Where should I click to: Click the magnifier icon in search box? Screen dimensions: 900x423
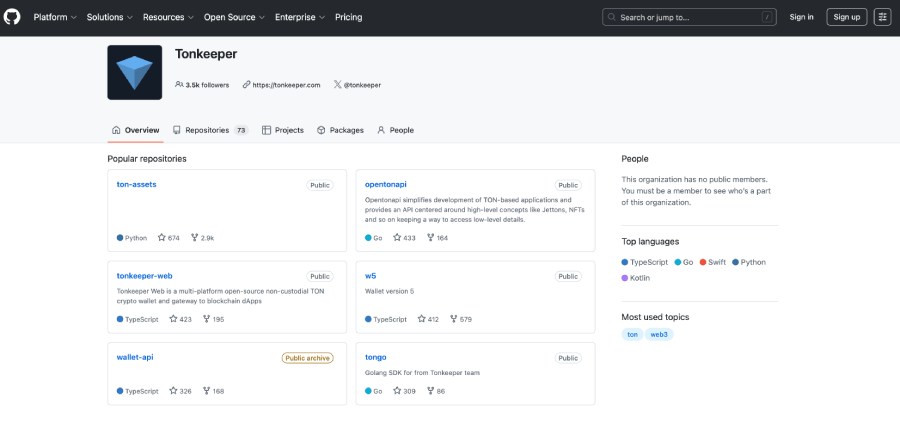612,17
